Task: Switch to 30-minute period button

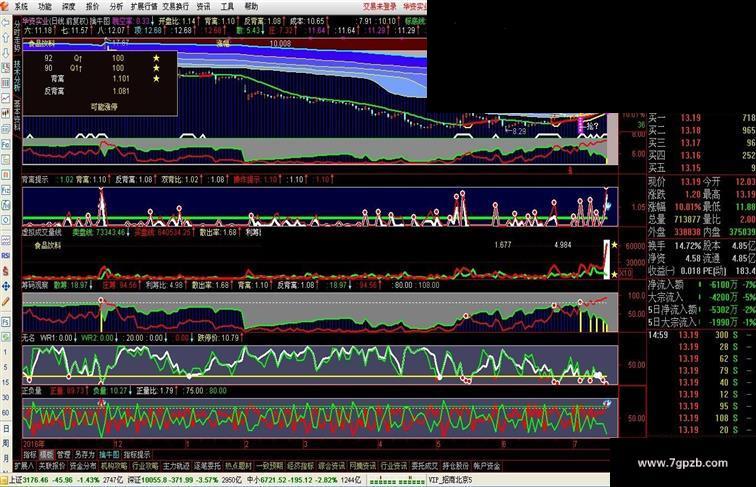Action: pos(5,398)
